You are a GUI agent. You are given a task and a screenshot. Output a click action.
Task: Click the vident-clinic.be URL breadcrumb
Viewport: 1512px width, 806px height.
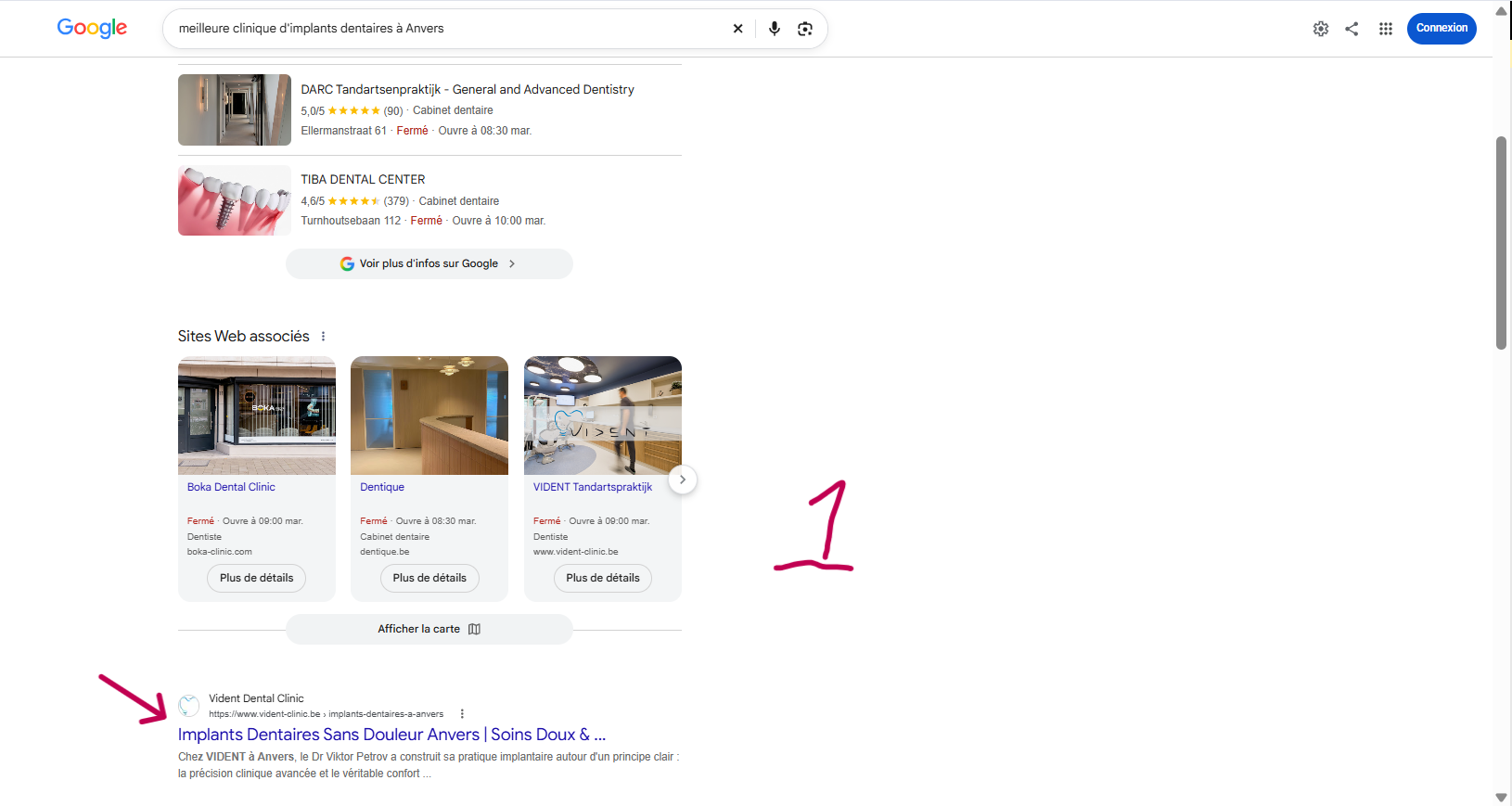[x=326, y=714]
